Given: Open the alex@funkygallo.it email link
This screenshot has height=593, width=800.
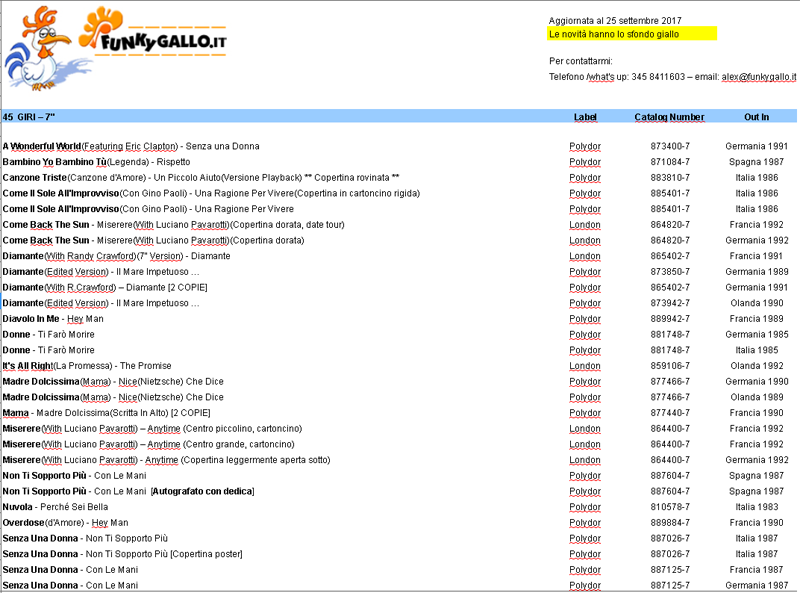Looking at the screenshot, I should click(759, 77).
